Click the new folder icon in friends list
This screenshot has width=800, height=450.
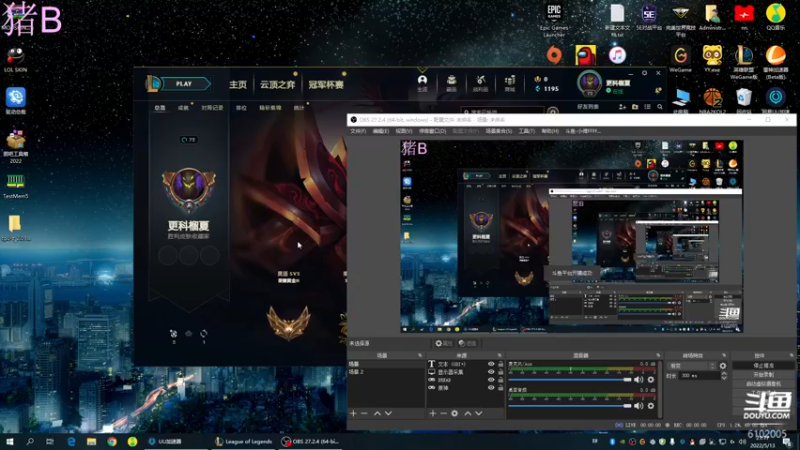pyautogui.click(x=635, y=107)
